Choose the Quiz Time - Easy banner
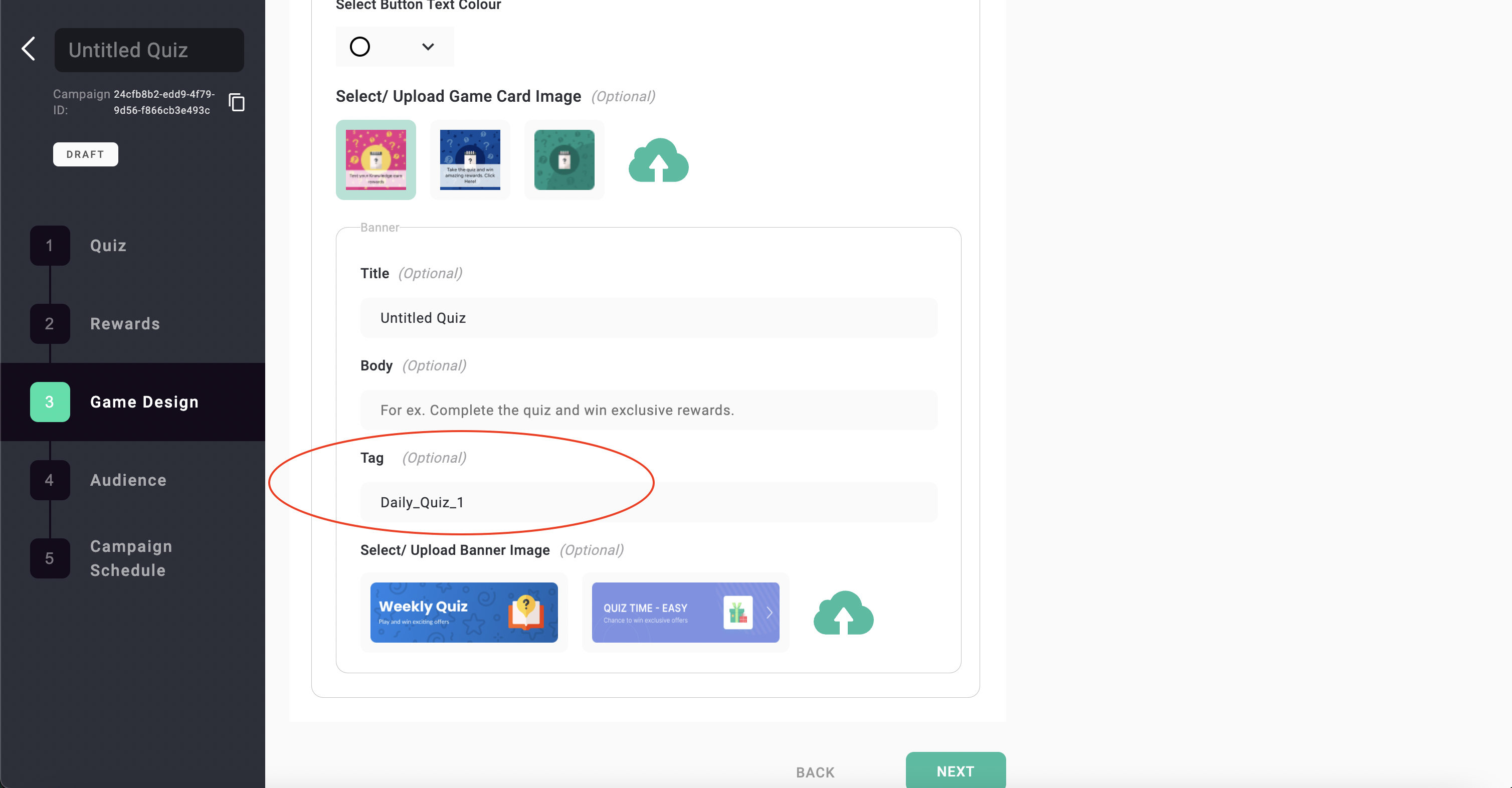This screenshot has height=788, width=1512. click(x=685, y=612)
